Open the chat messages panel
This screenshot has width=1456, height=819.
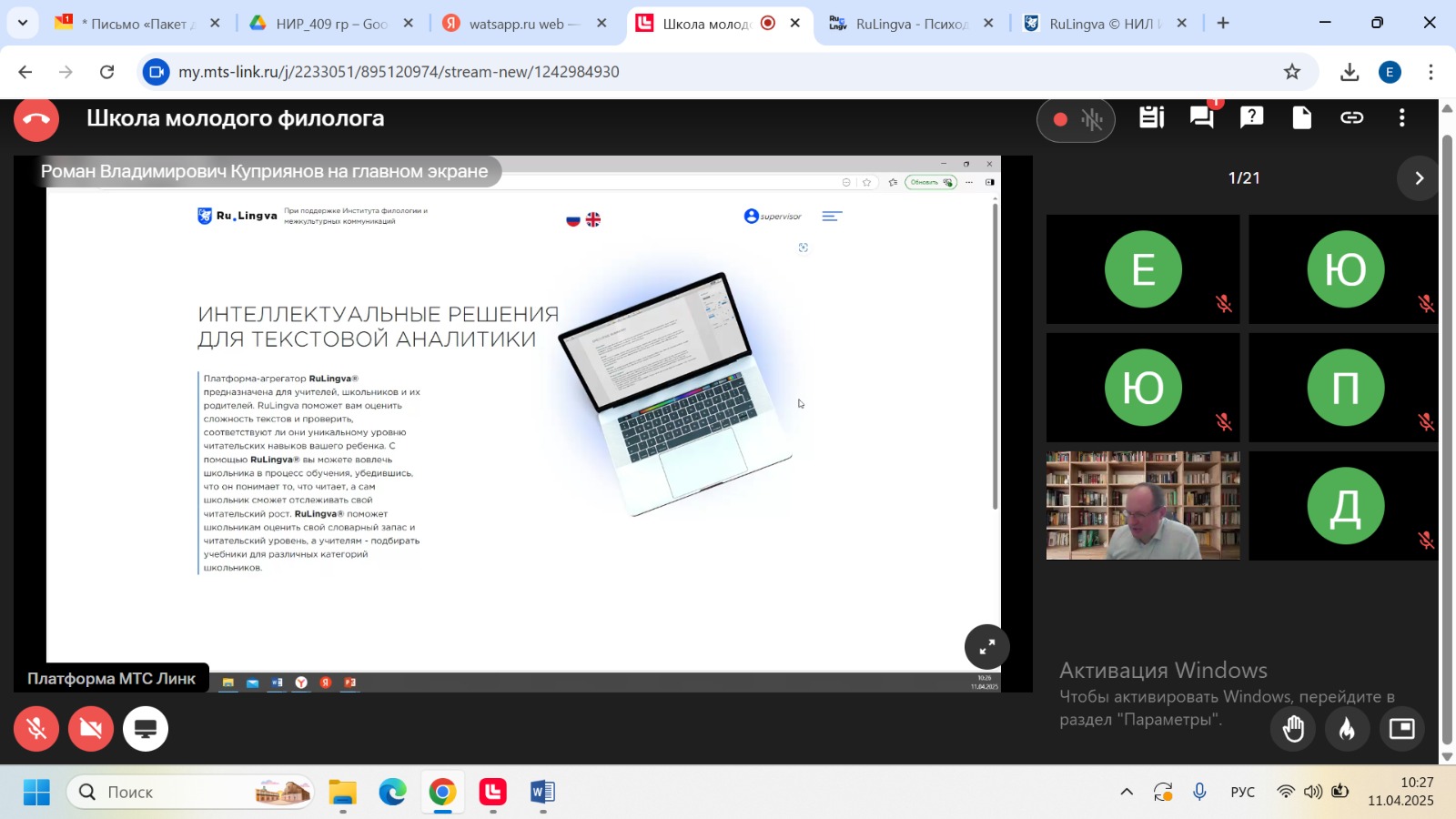1202,117
